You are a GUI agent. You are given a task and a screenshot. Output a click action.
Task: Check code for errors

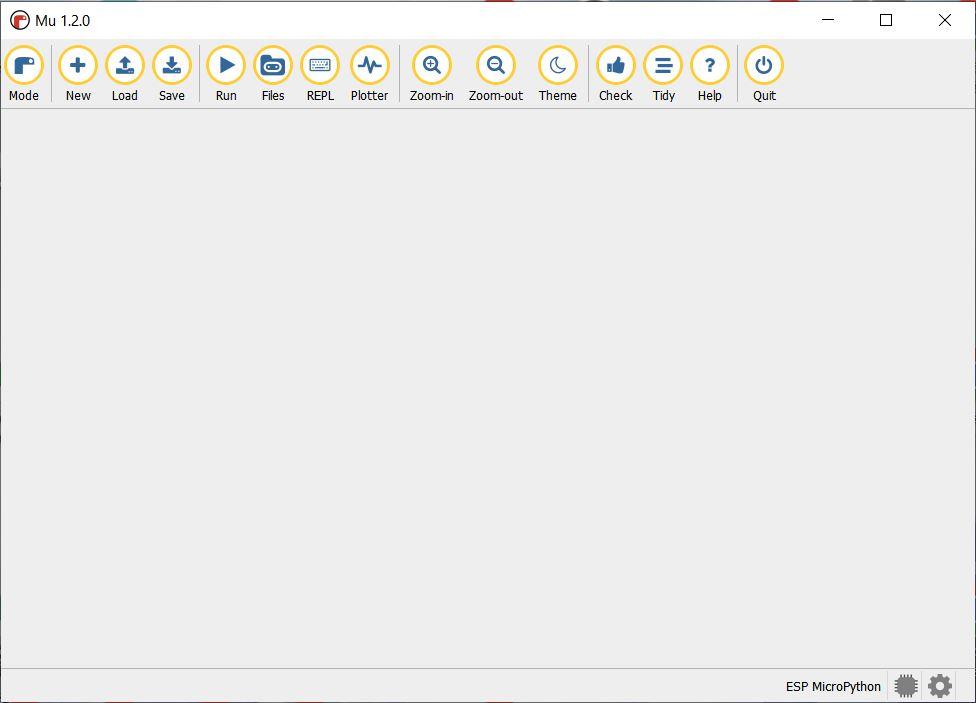coord(616,73)
